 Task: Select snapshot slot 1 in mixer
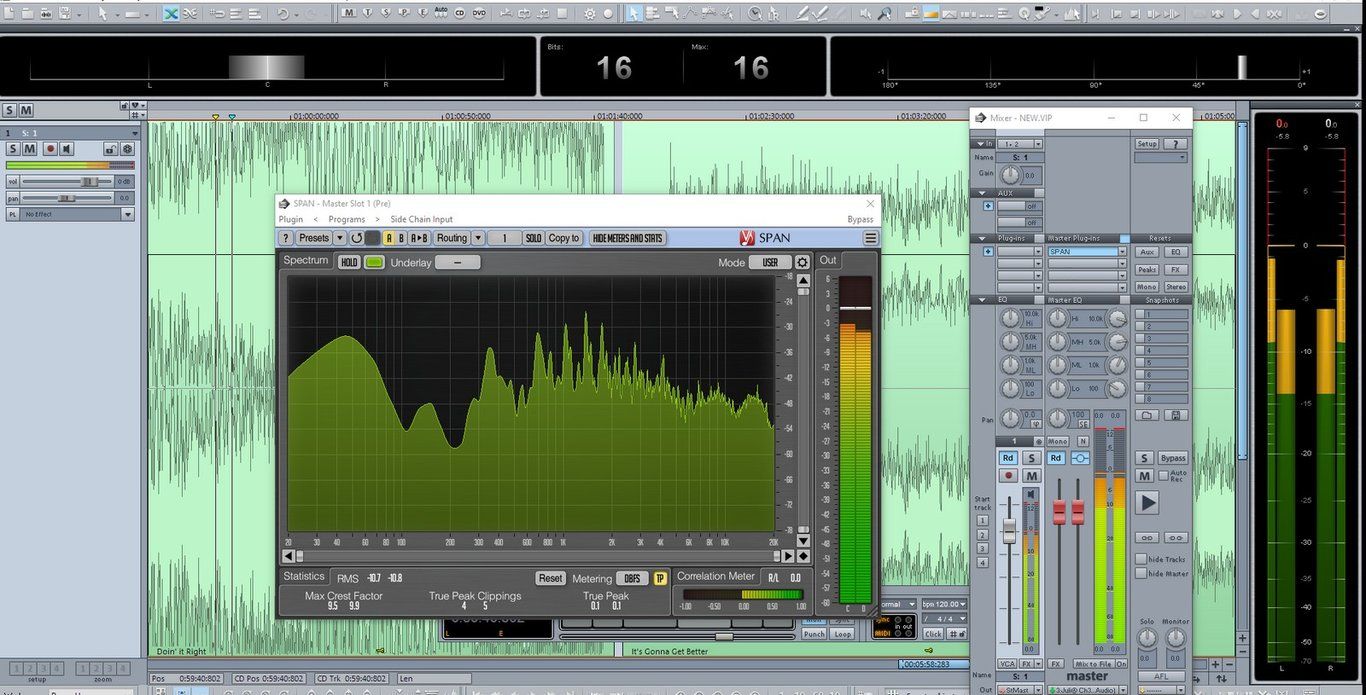[x=1162, y=315]
